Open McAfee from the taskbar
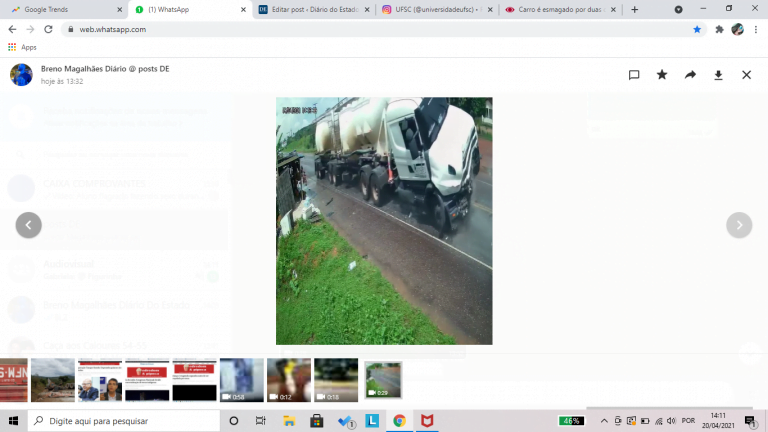768x432 pixels. 427,421
